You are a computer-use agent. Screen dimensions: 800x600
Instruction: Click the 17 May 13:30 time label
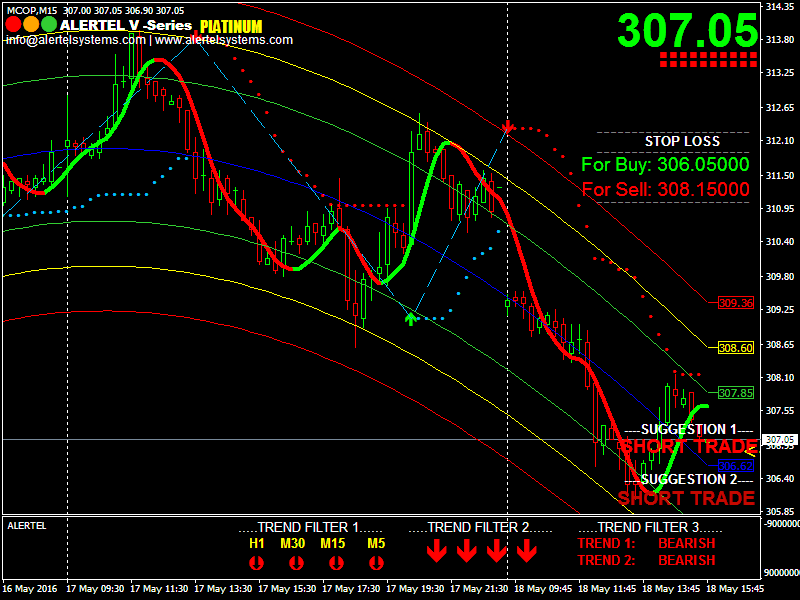223,589
